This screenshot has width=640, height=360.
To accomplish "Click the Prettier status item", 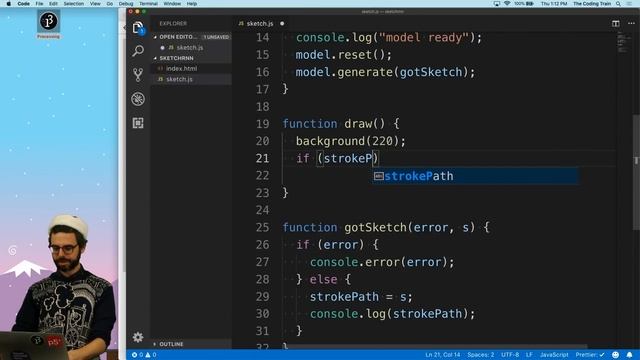I will tap(590, 355).
